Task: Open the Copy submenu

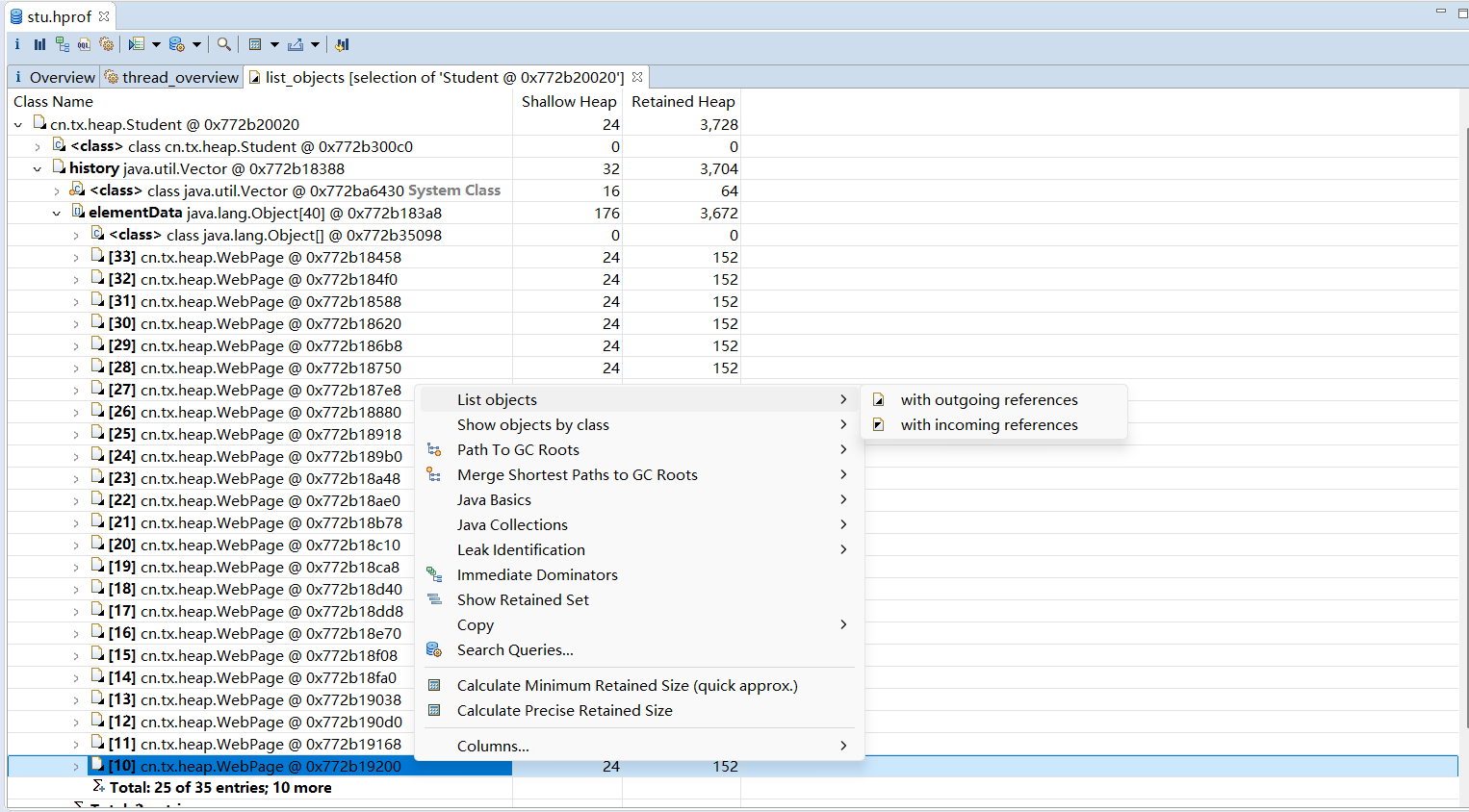Action: [639, 624]
